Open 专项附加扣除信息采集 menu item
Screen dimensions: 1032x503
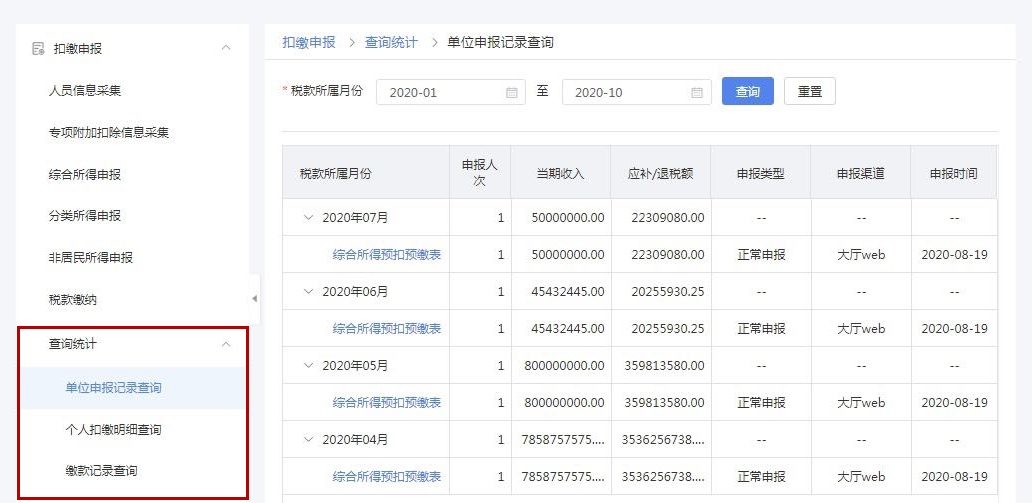tap(109, 133)
